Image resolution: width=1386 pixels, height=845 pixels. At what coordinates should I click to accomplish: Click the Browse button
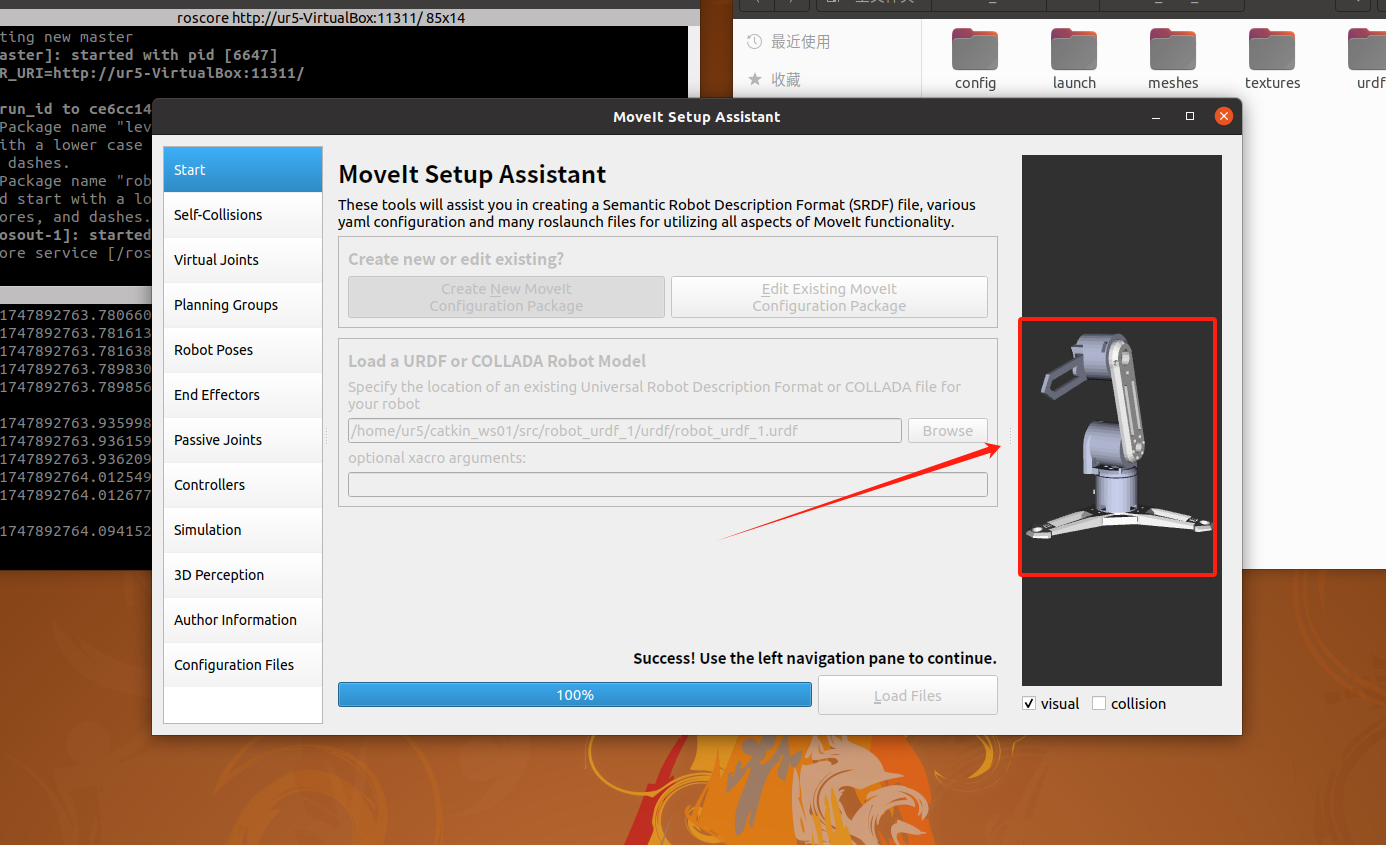pyautogui.click(x=947, y=431)
